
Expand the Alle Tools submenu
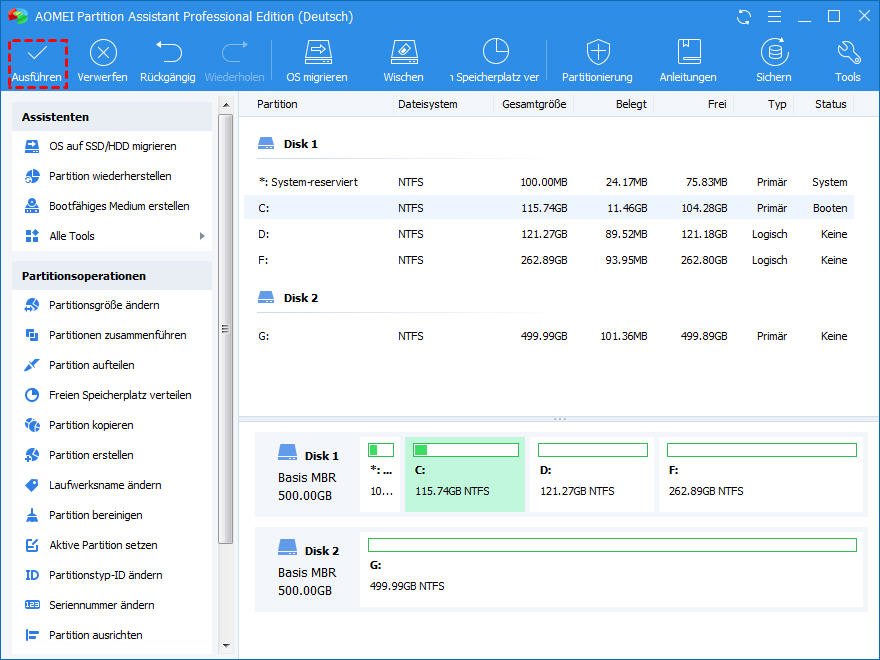click(201, 236)
